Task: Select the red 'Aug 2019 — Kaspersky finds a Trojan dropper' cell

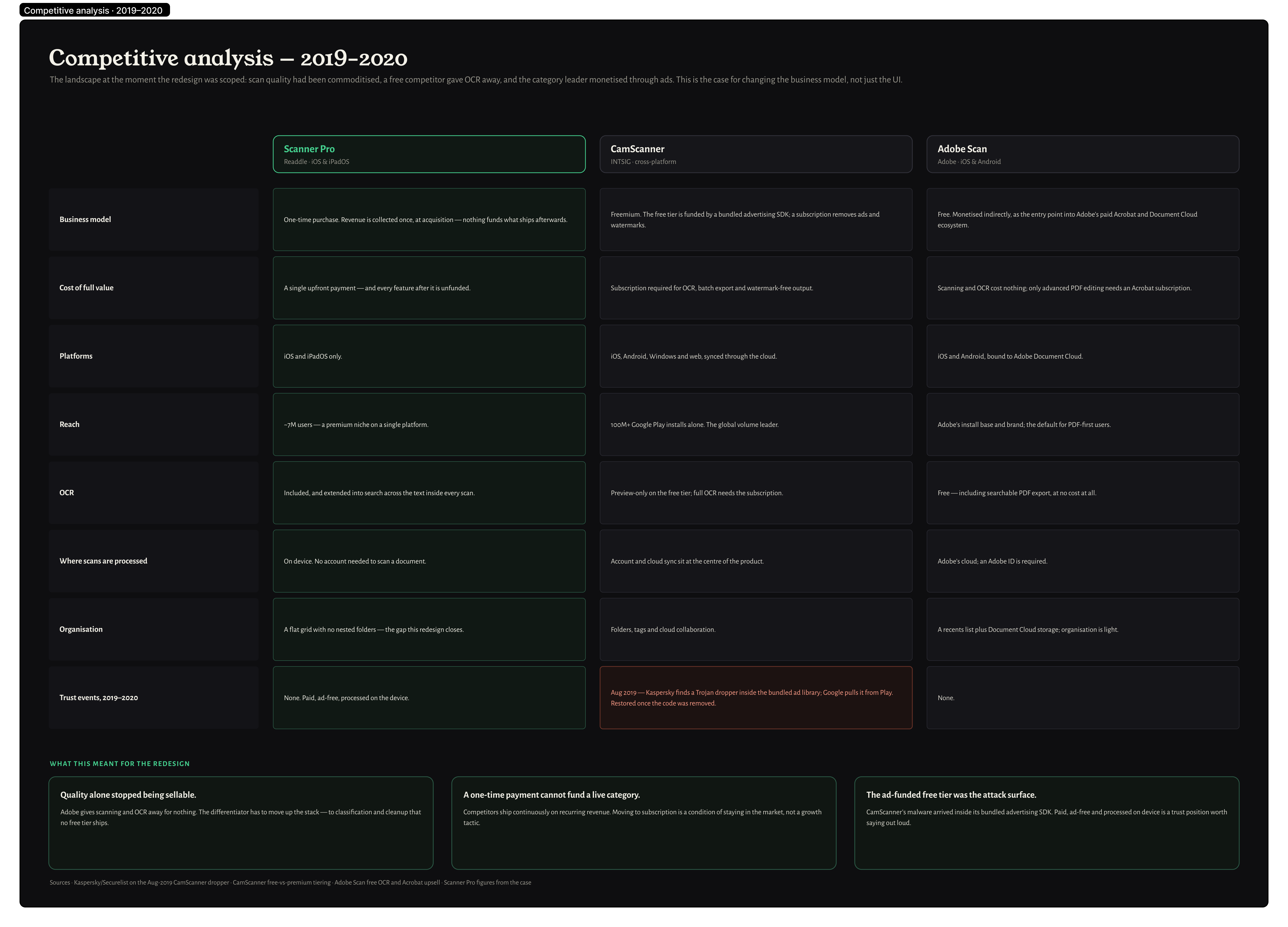Action: pyautogui.click(x=756, y=697)
